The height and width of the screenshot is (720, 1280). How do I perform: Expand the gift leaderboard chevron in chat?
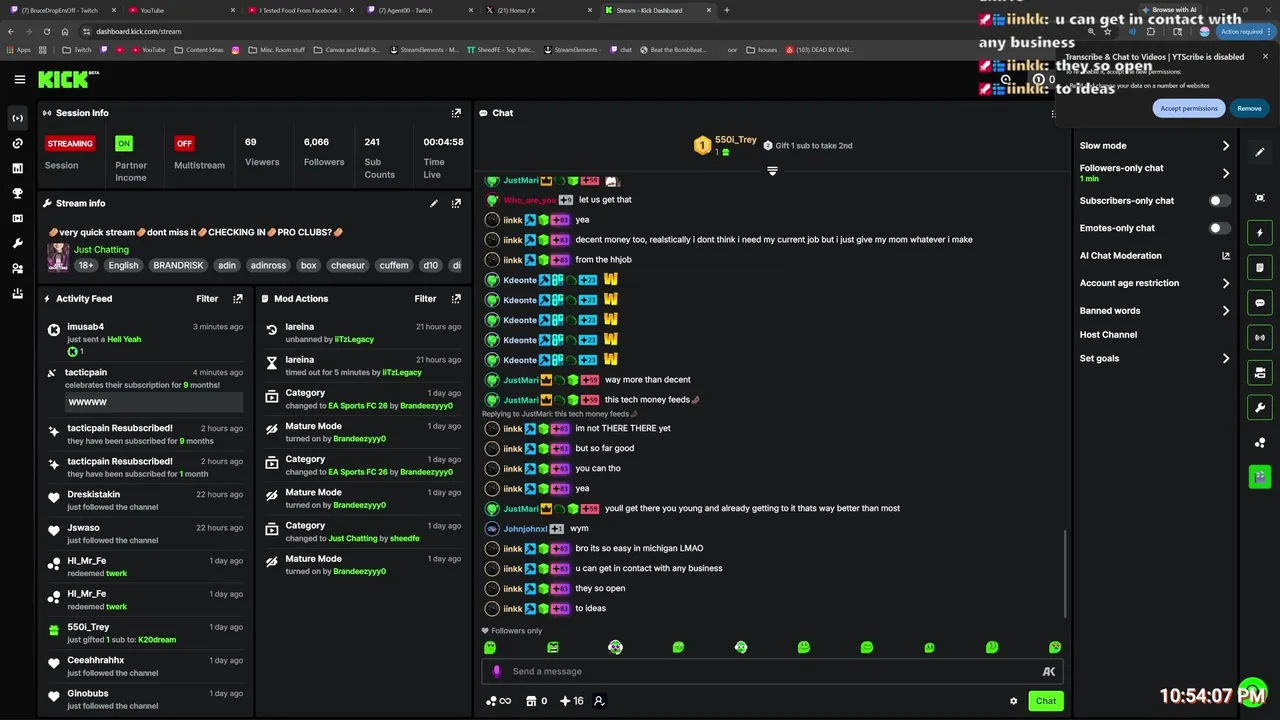coord(772,172)
